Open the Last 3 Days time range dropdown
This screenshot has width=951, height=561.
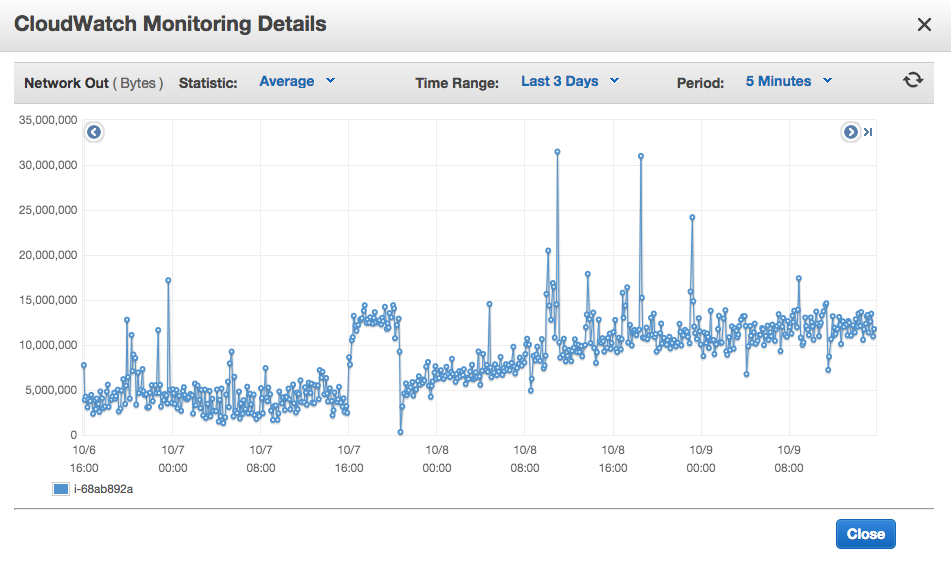coord(570,81)
